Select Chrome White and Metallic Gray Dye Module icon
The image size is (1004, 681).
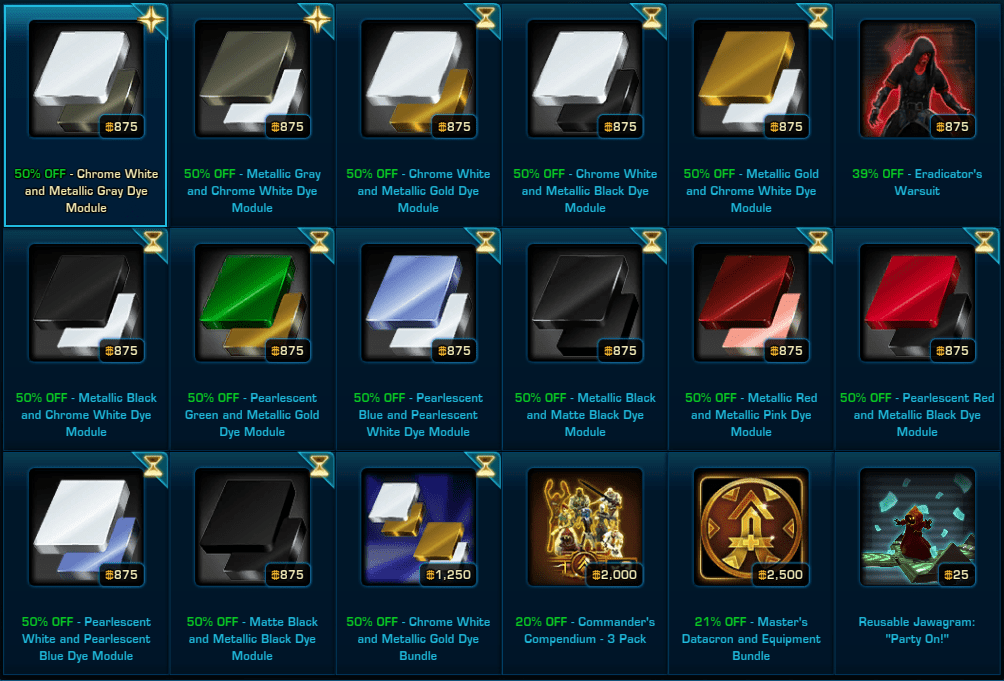(x=86, y=79)
